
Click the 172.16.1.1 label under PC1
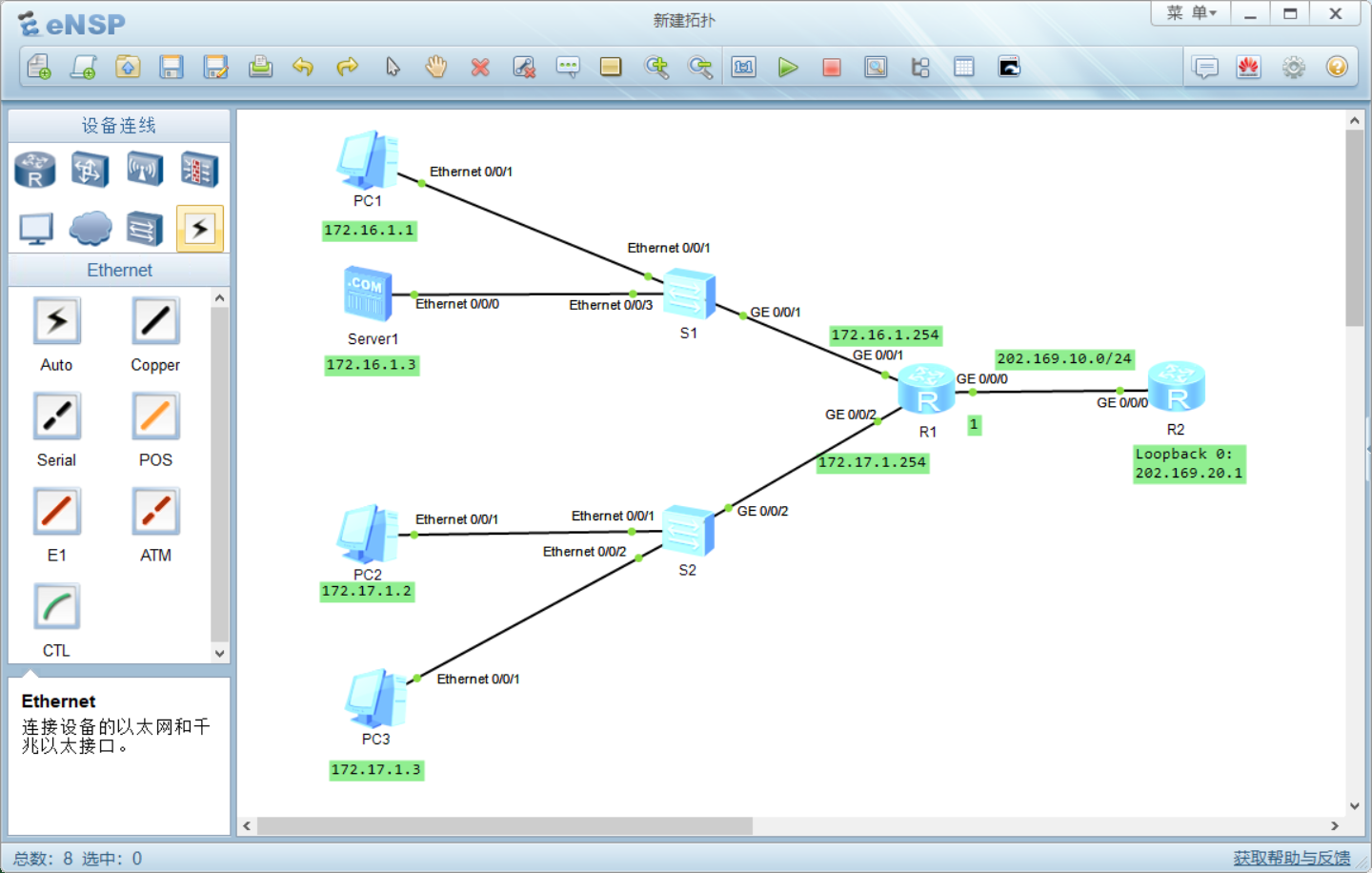pos(369,231)
